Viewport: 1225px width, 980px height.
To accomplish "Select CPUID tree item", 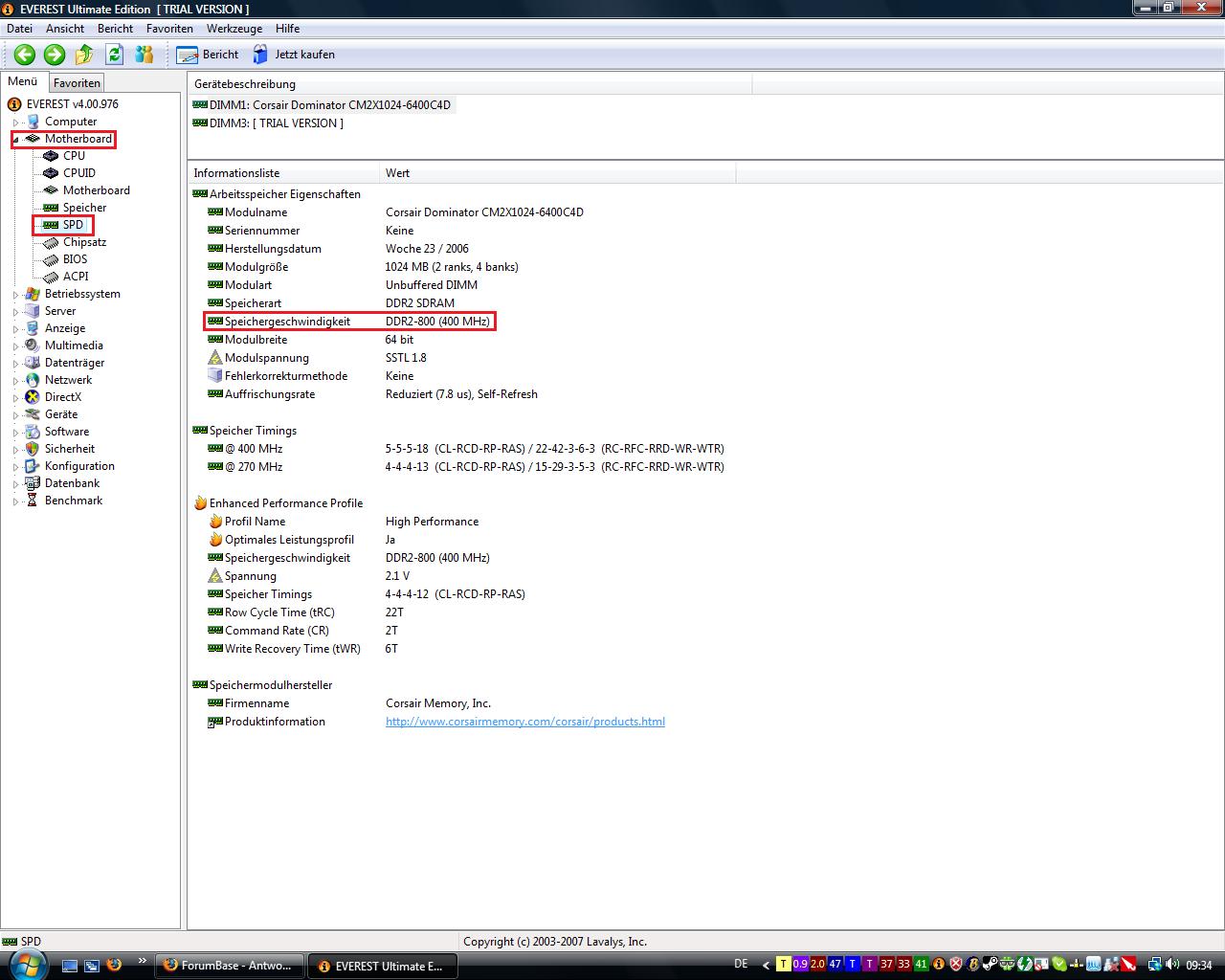I will (x=79, y=173).
